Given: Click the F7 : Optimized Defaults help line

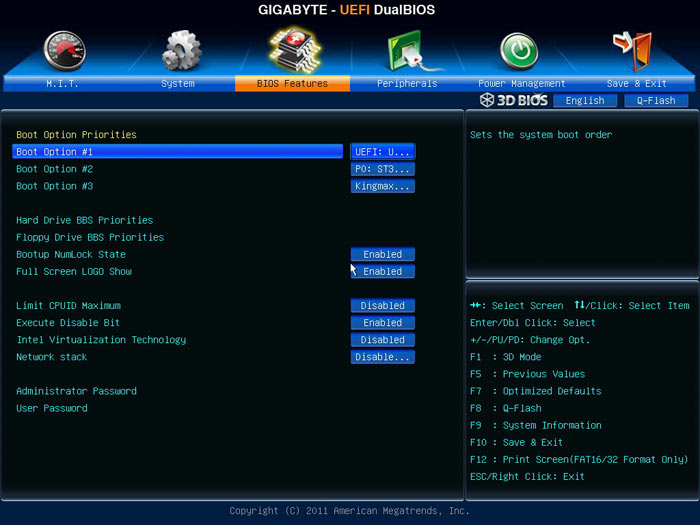Looking at the screenshot, I should (536, 391).
